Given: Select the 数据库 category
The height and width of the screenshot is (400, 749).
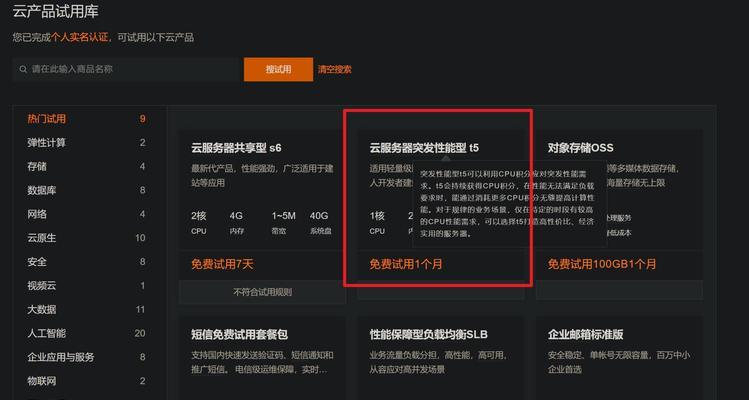Looking at the screenshot, I should pyautogui.click(x=42, y=191).
